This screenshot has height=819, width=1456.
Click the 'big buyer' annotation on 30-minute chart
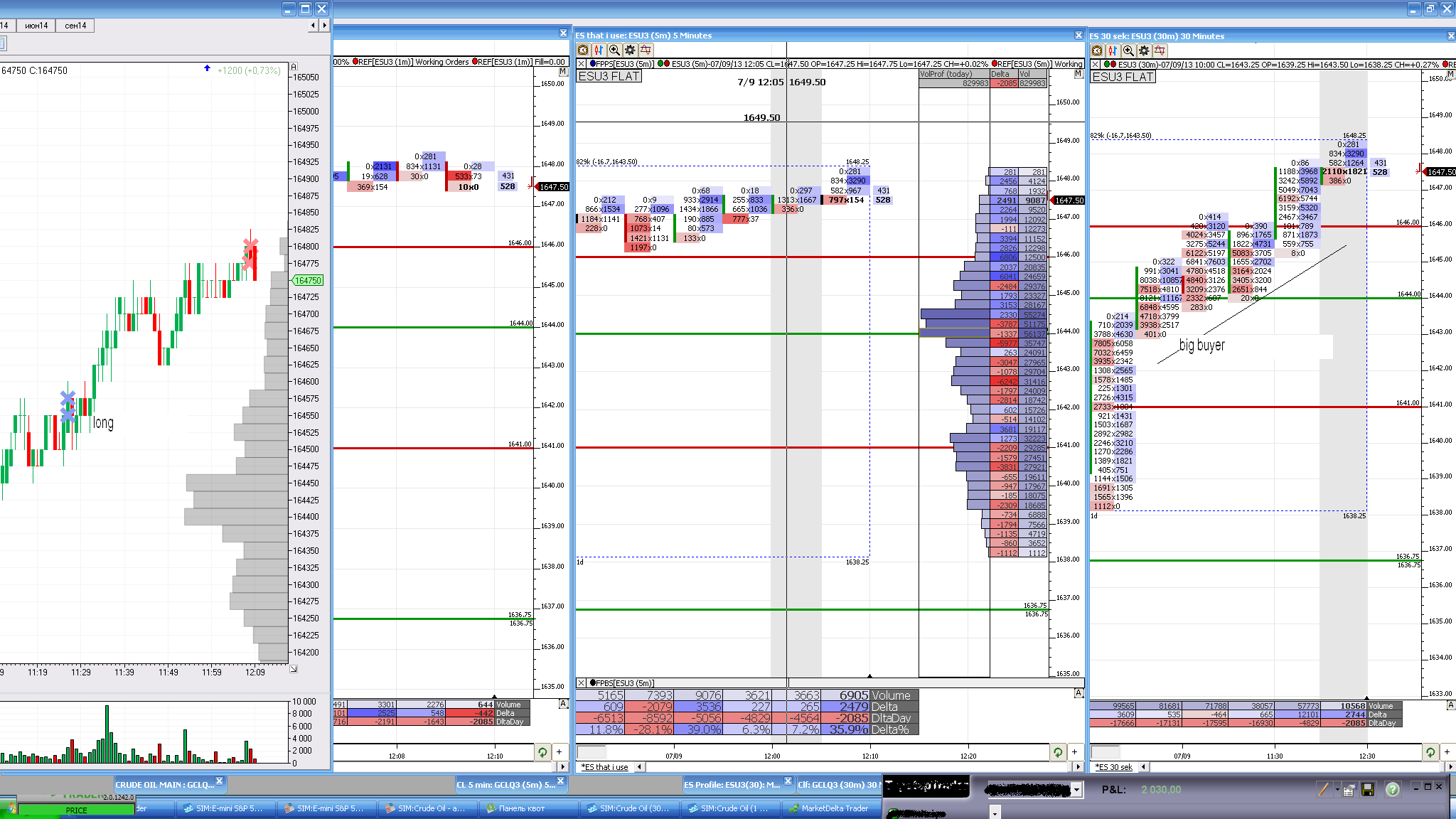coord(1201,345)
